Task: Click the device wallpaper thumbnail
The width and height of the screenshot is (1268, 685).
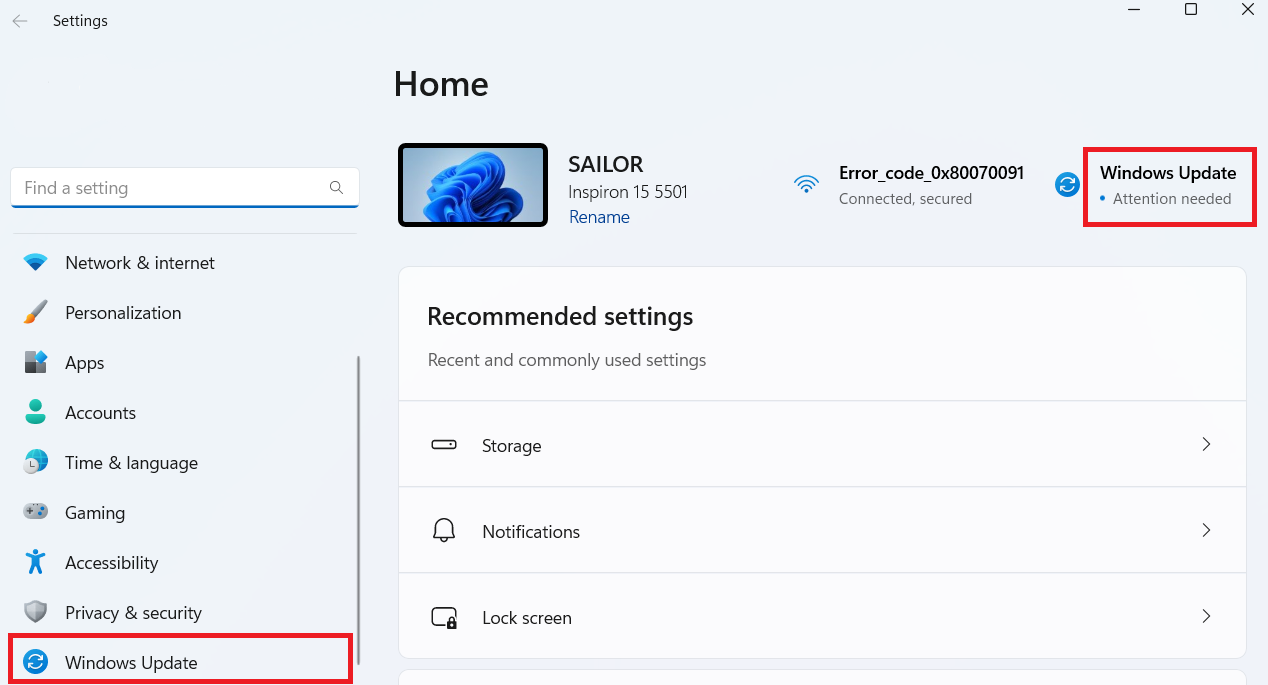Action: [473, 185]
